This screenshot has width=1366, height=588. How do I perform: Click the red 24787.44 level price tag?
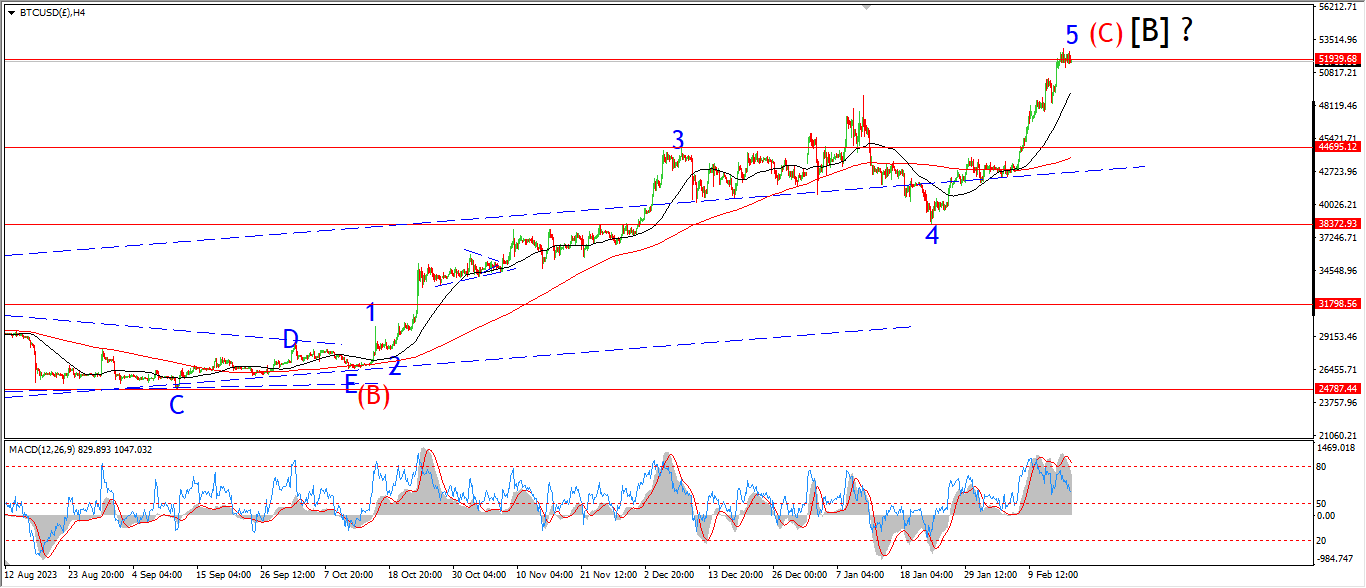1337,389
